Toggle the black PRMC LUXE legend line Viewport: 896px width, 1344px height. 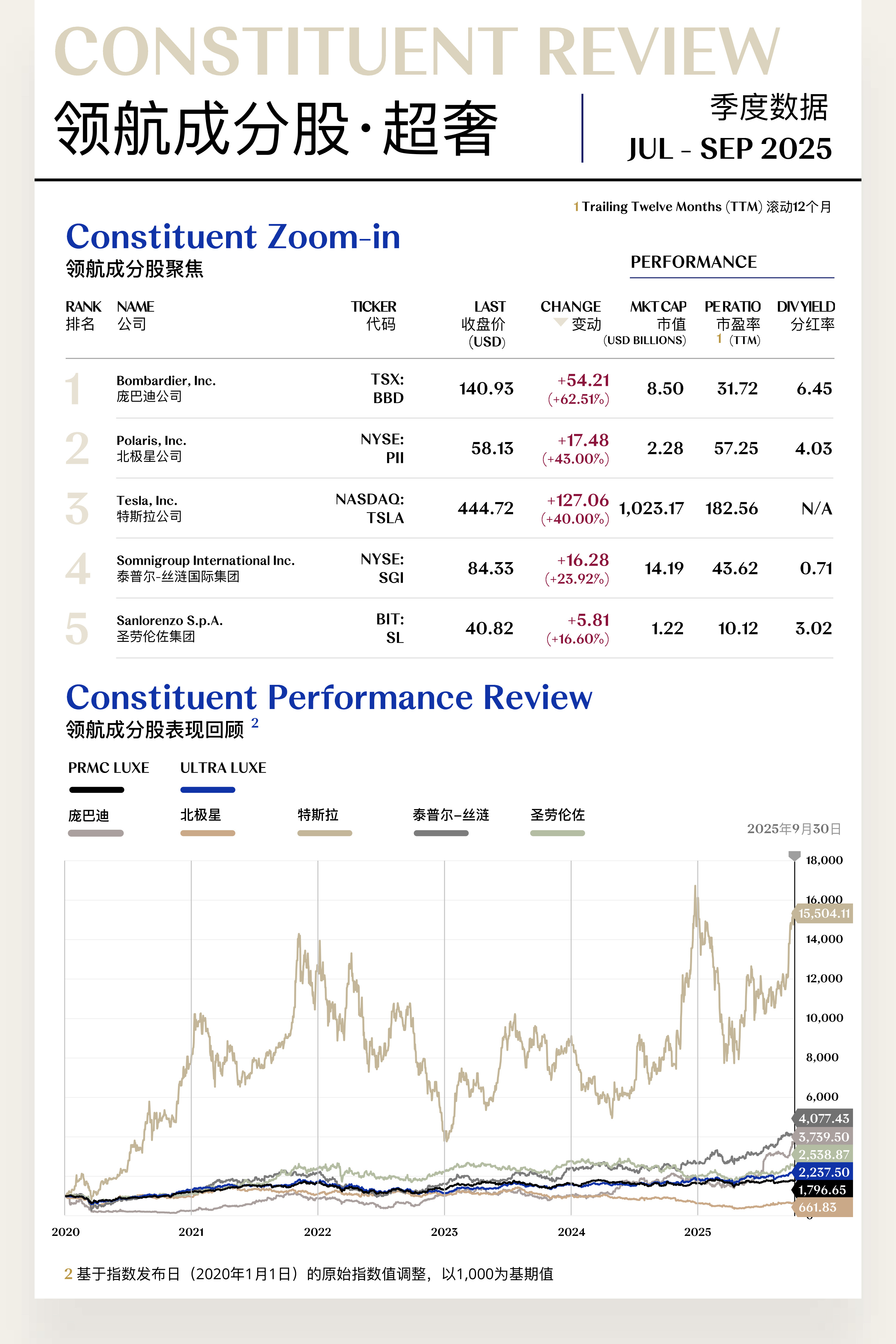[x=96, y=790]
